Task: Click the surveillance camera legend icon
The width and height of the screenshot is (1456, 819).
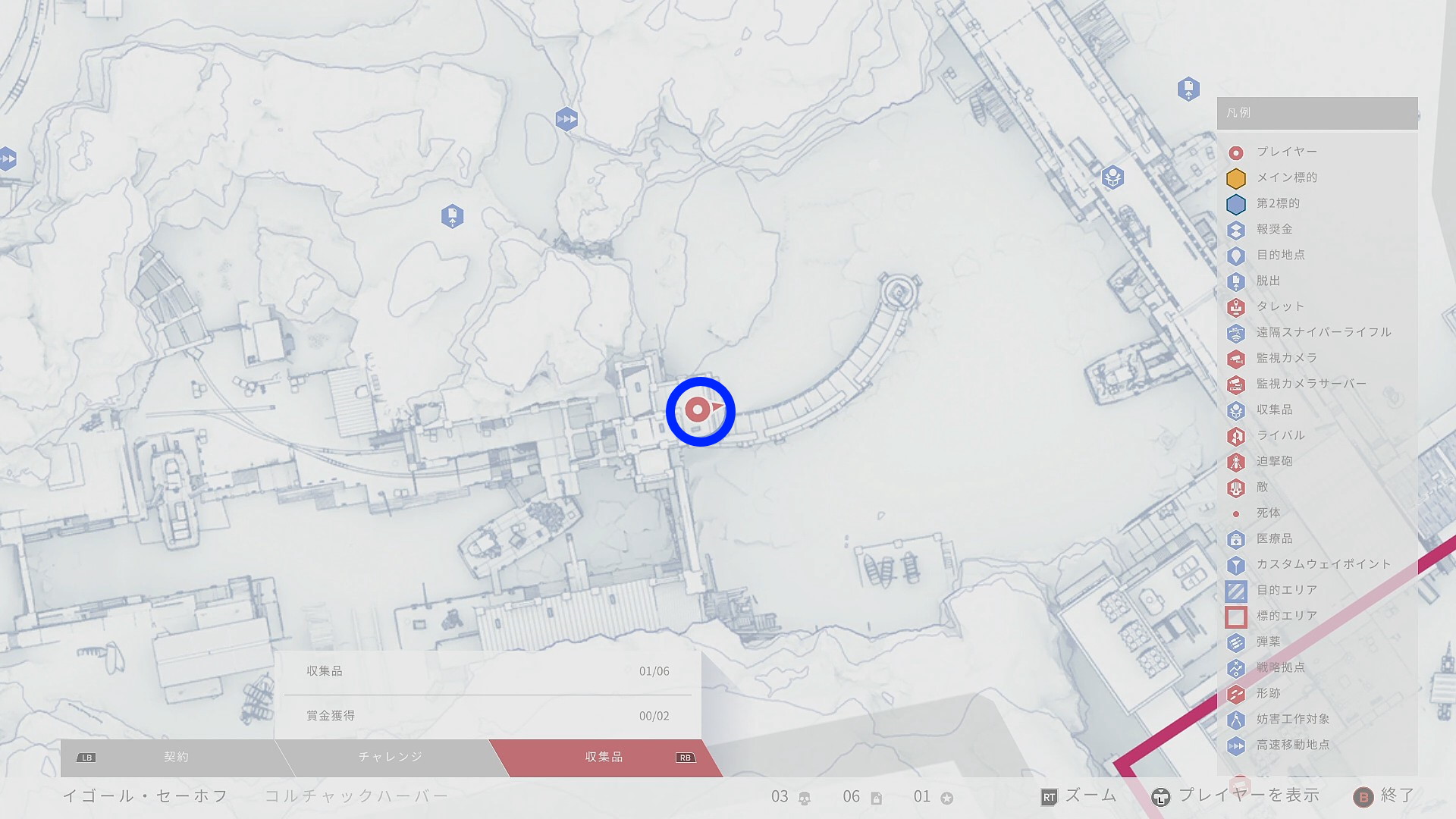Action: [x=1236, y=359]
